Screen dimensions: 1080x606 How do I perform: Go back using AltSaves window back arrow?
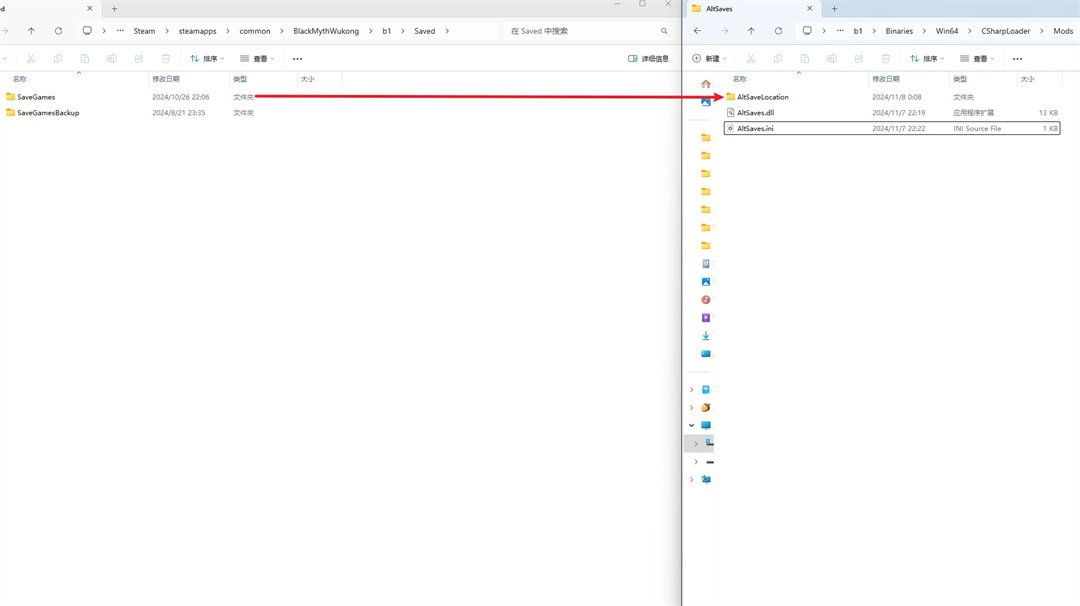coord(697,31)
